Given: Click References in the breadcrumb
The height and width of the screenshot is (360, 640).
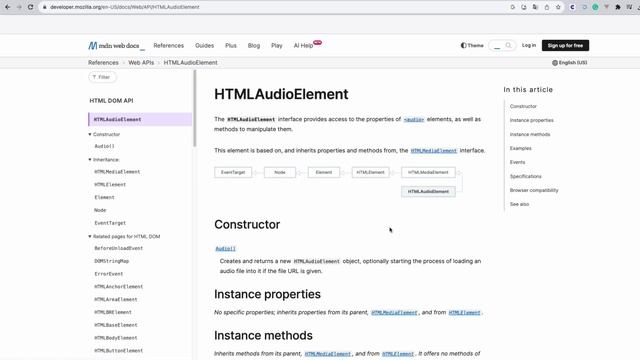Looking at the screenshot, I should point(103,63).
